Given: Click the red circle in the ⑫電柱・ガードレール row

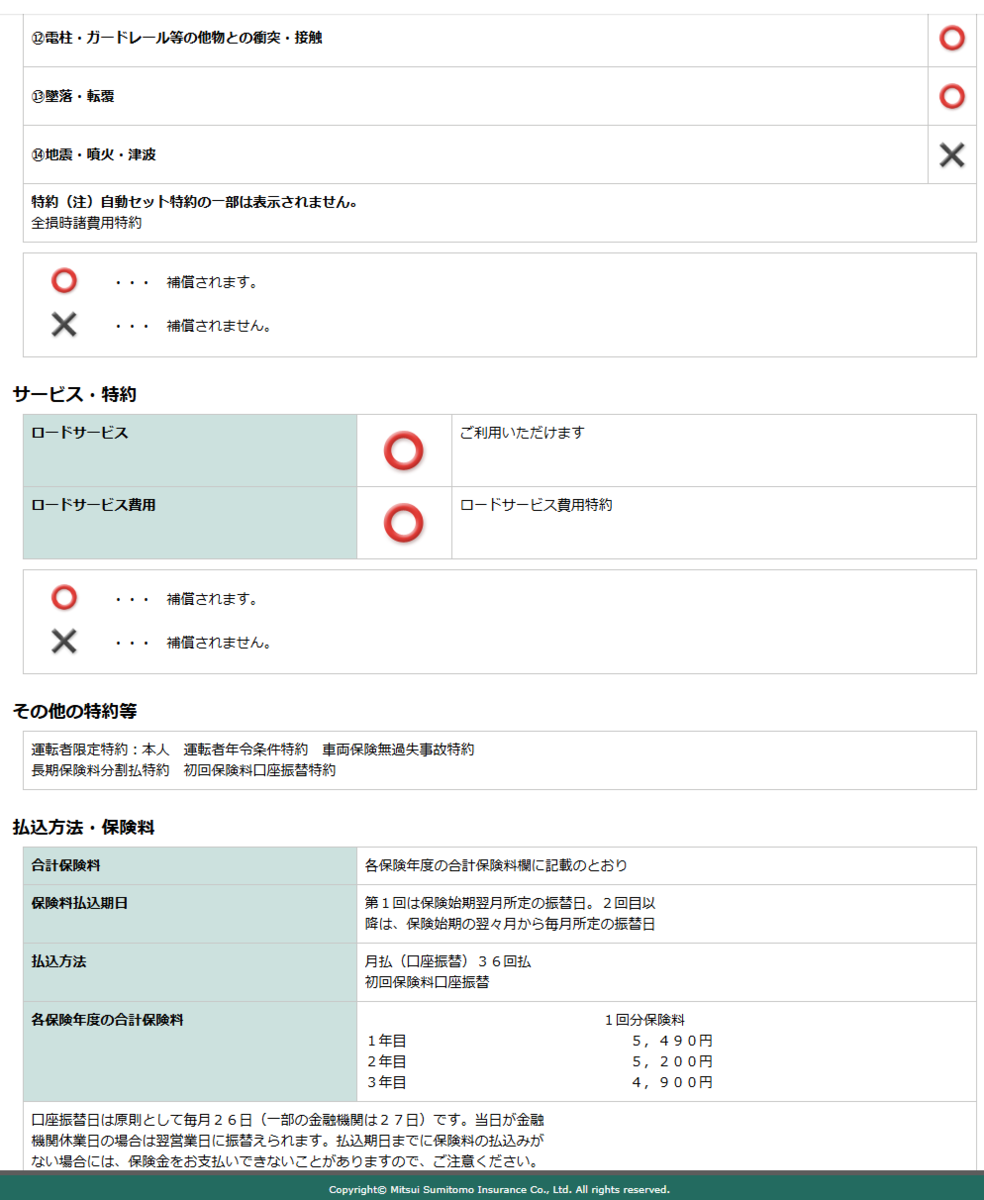Looking at the screenshot, I should click(x=952, y=38).
